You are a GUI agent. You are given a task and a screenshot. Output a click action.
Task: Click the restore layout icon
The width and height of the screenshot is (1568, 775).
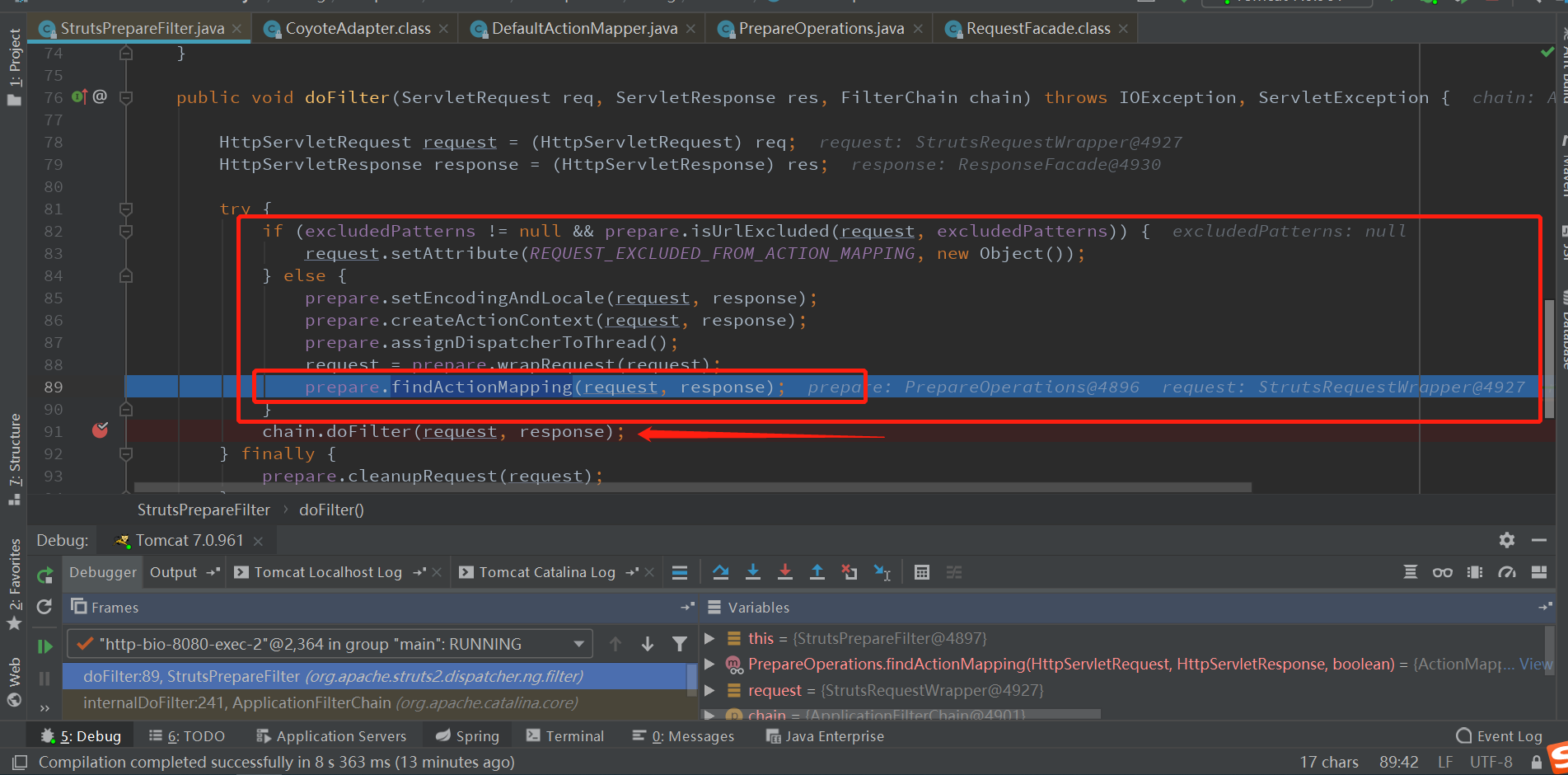tap(1538, 572)
